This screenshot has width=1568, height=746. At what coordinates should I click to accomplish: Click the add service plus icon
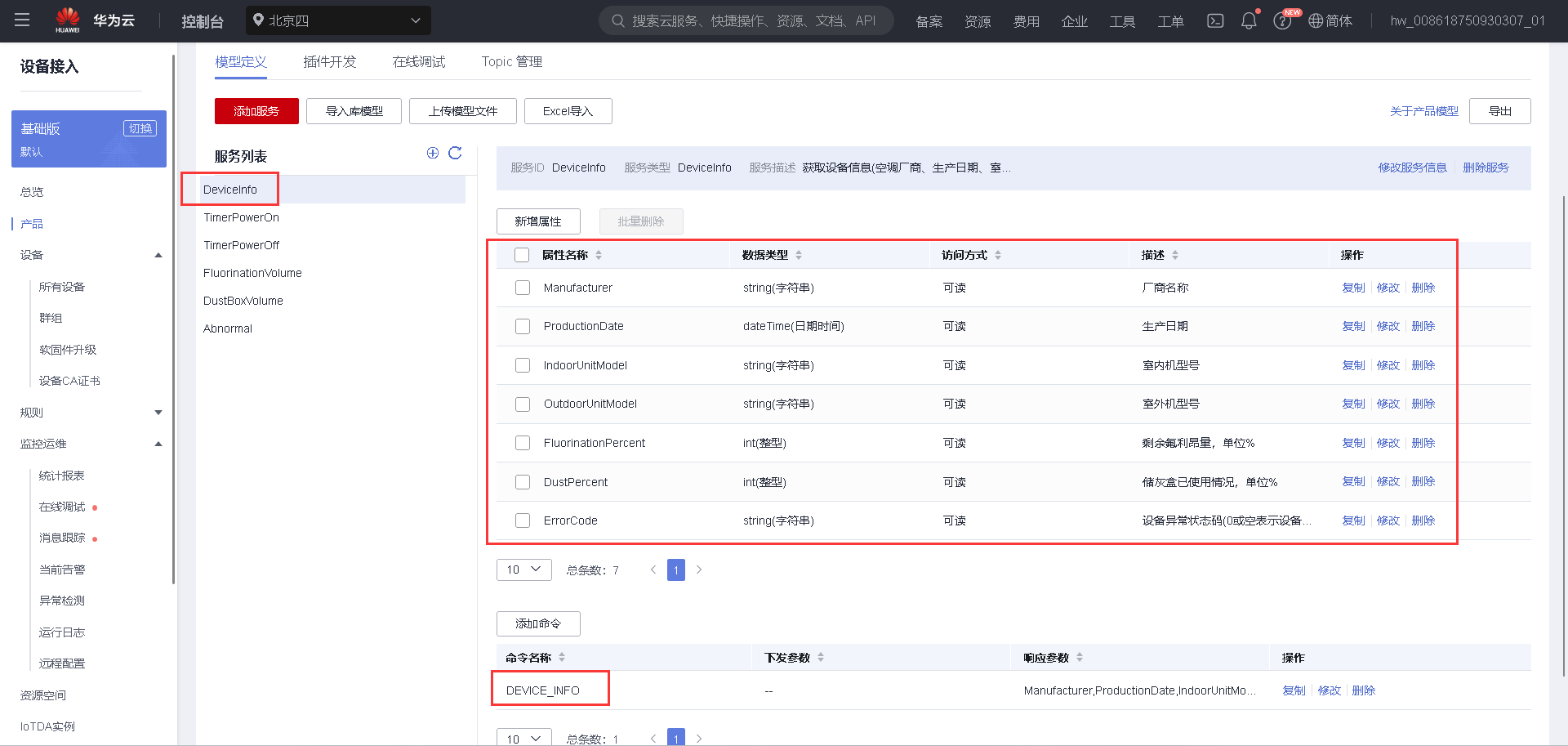(433, 153)
